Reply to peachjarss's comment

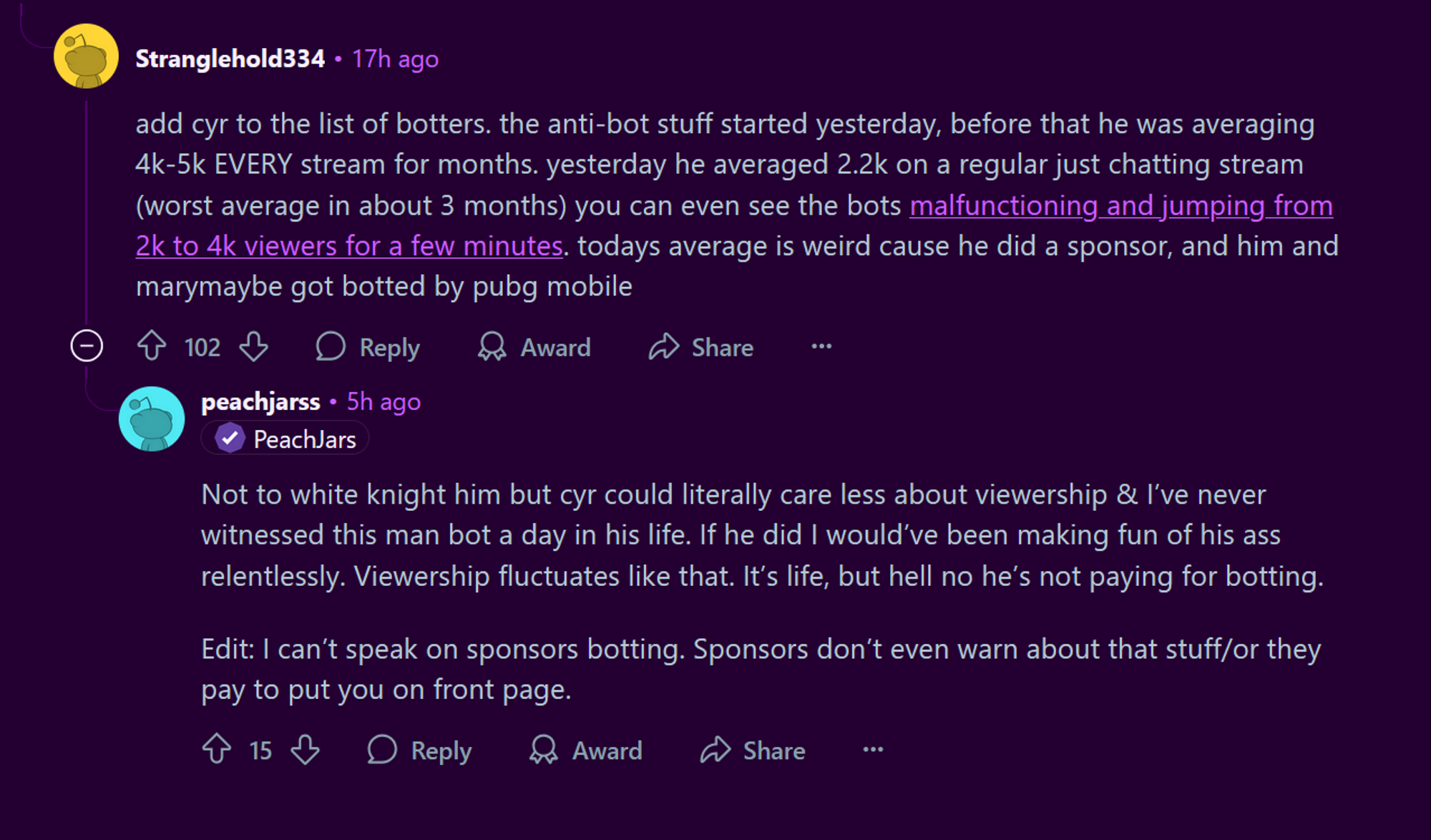(x=419, y=751)
